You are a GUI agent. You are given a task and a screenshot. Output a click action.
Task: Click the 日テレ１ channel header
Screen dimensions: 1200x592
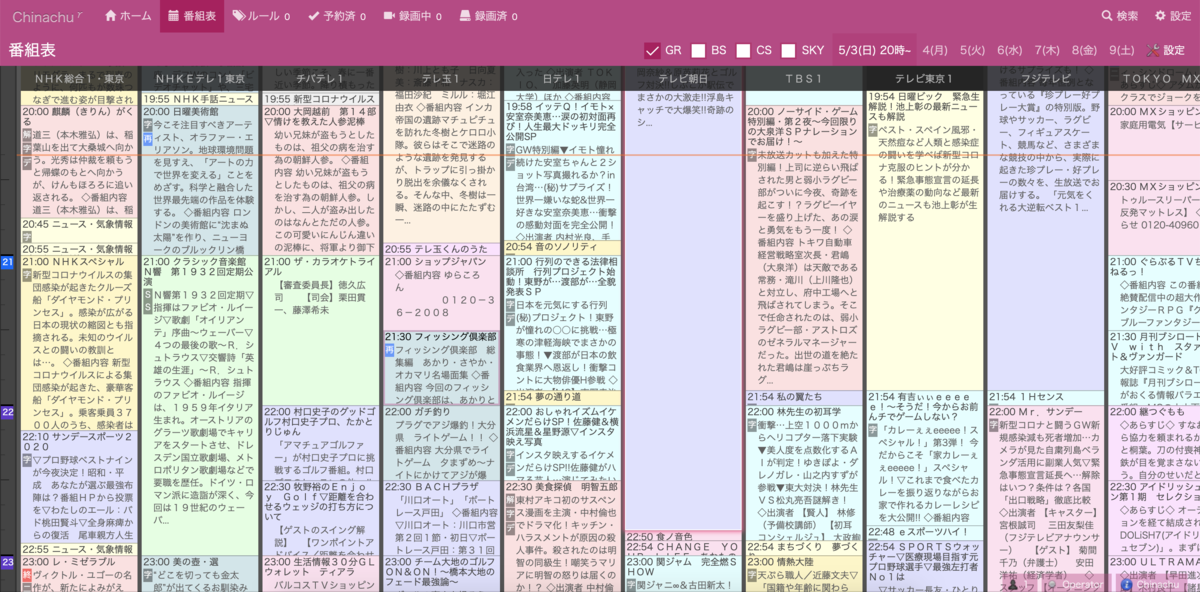563,79
